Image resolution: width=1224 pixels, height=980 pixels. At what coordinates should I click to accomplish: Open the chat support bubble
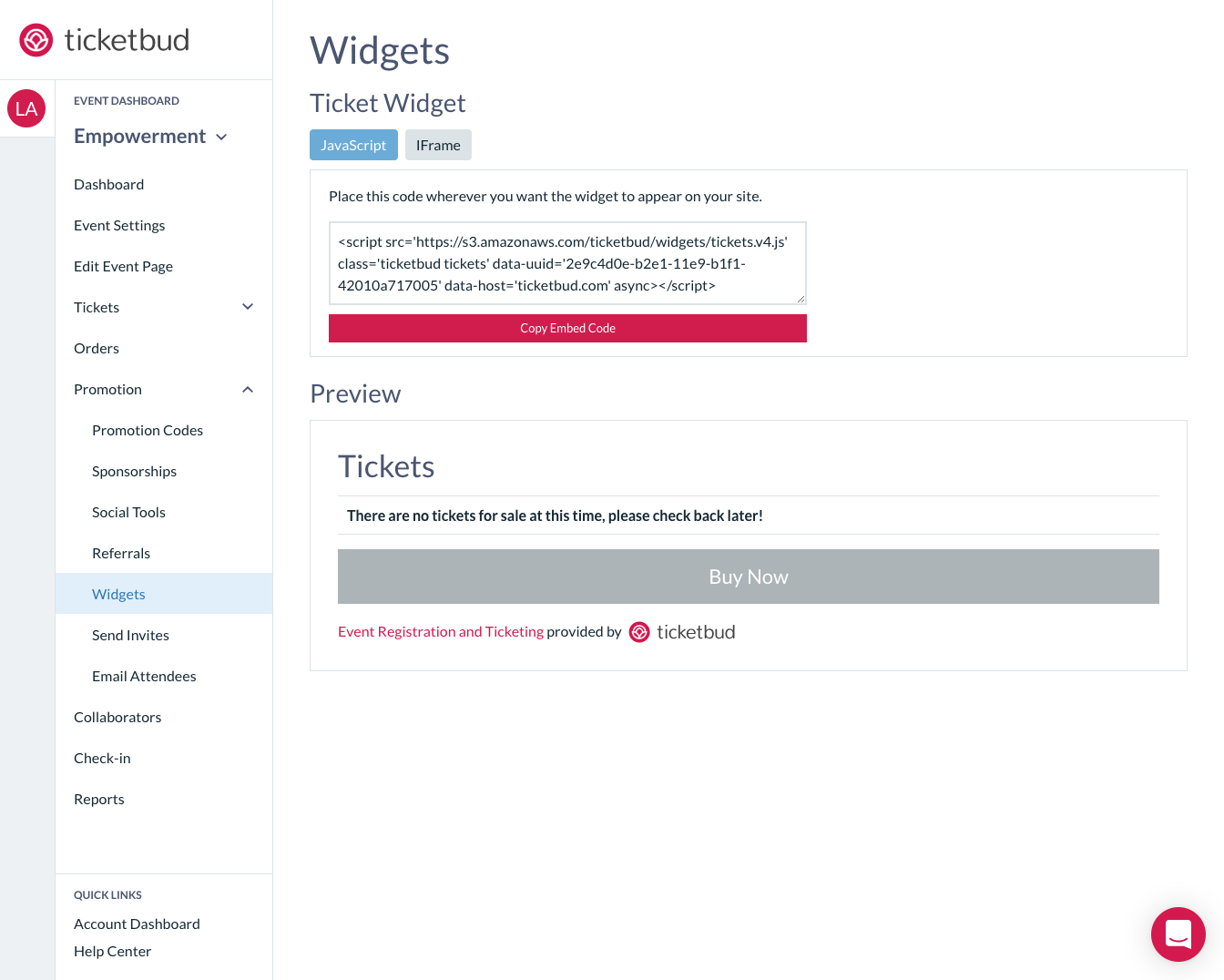pyautogui.click(x=1178, y=934)
